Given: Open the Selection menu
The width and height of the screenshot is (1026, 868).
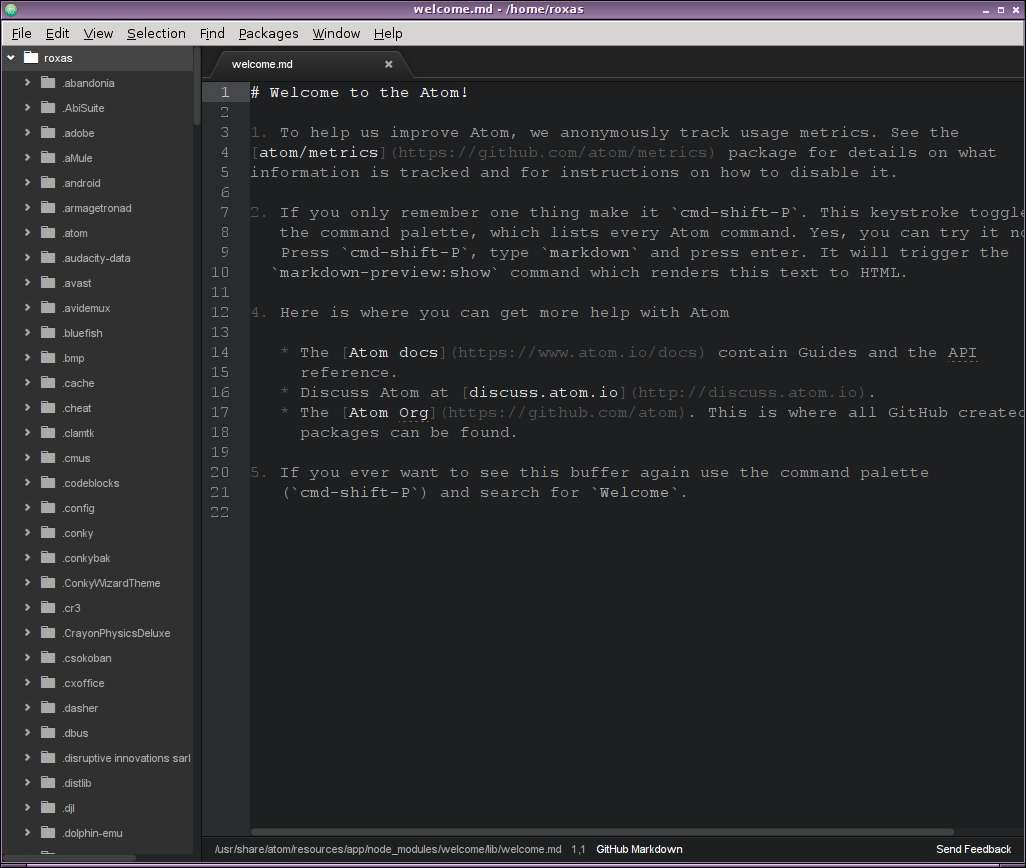Looking at the screenshot, I should pos(156,33).
